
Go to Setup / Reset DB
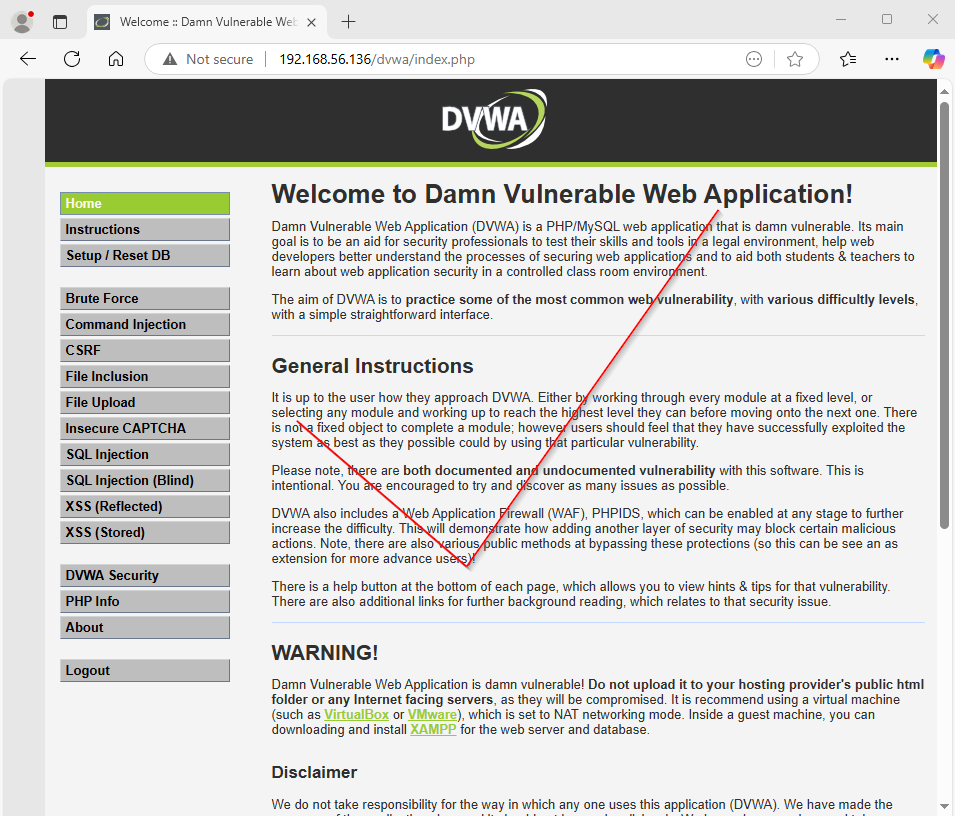coord(145,256)
